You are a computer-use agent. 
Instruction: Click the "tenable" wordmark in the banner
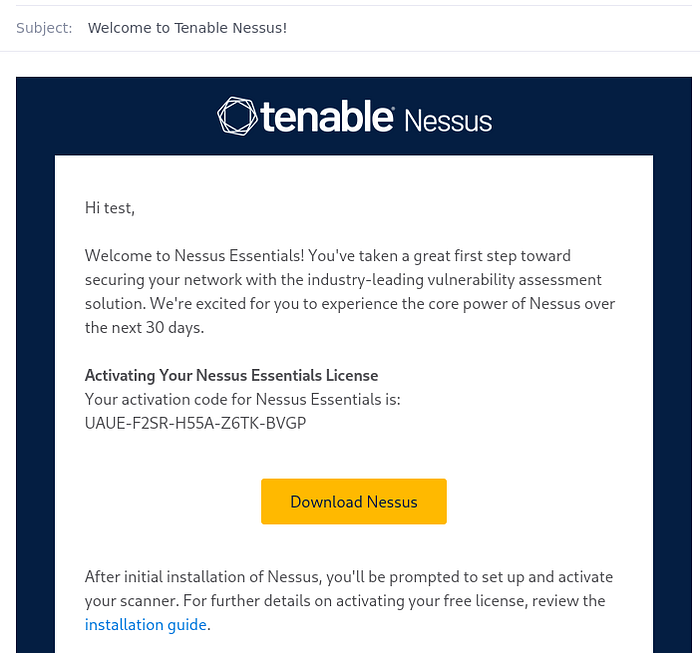(x=327, y=116)
